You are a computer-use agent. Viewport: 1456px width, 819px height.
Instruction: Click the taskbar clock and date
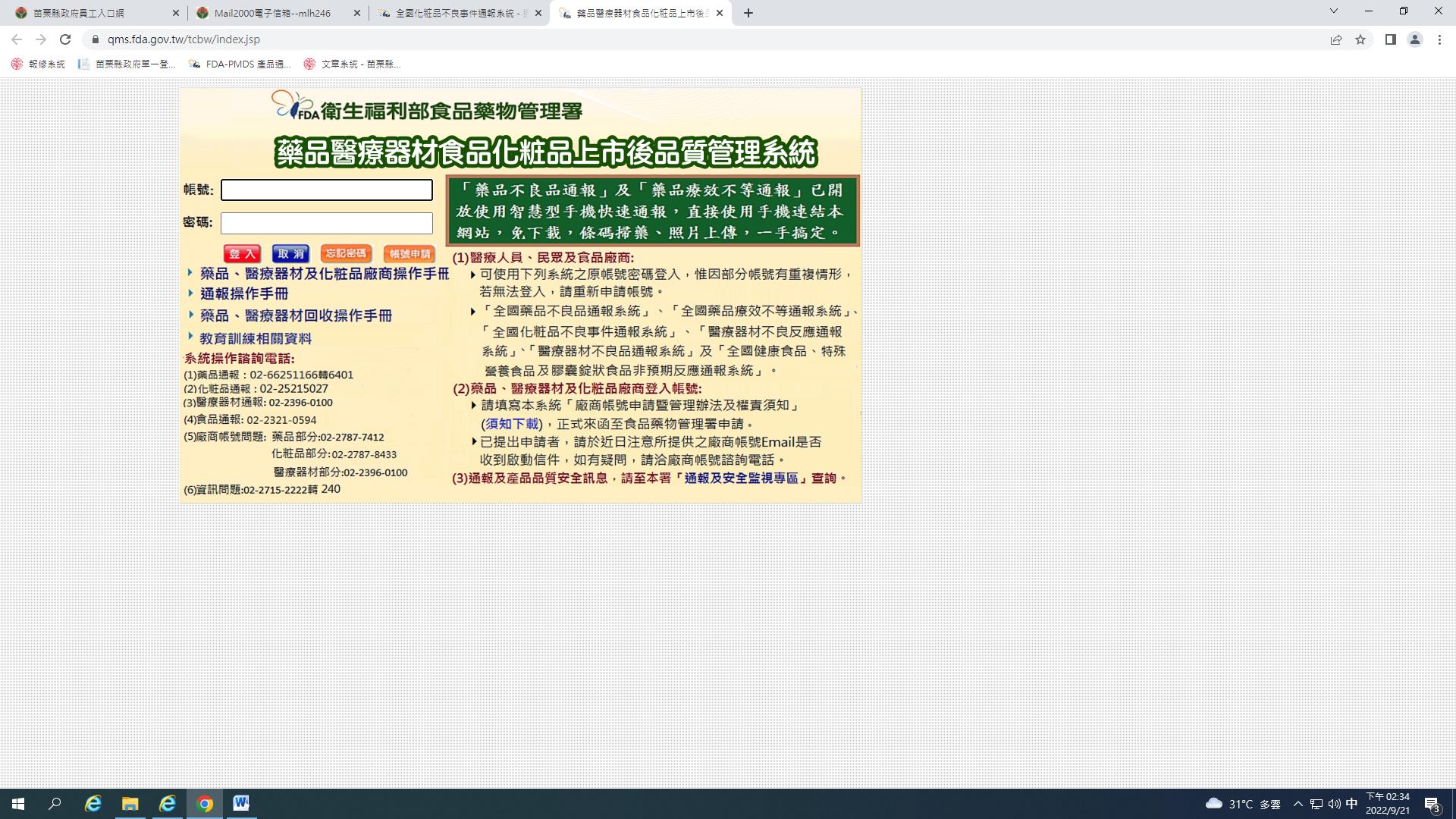[1388, 804]
